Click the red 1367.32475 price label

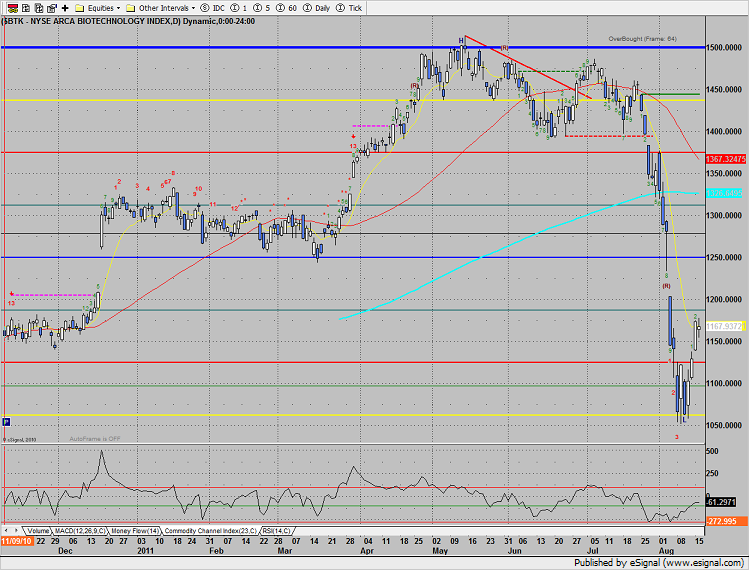tap(726, 159)
